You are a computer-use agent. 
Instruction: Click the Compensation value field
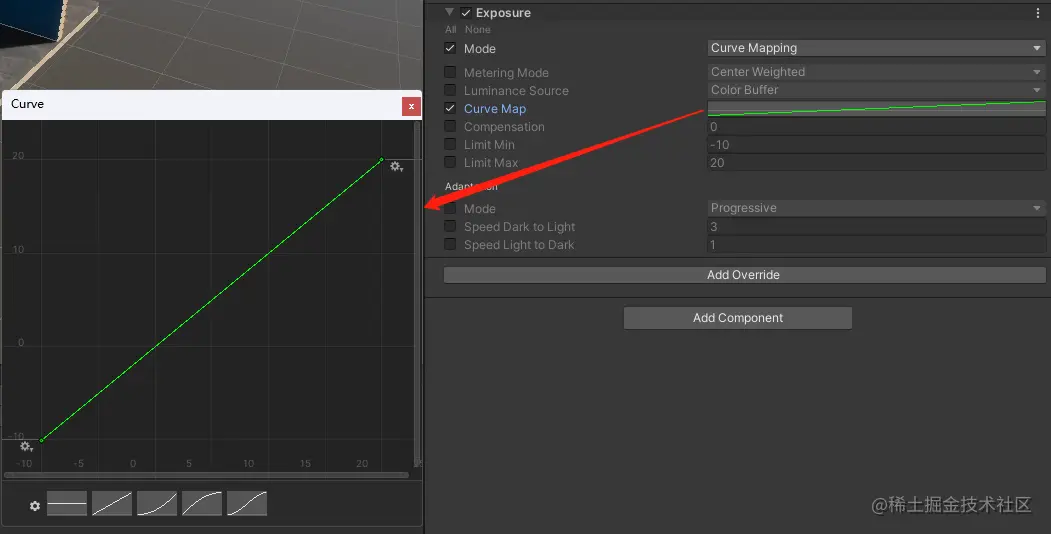(876, 127)
